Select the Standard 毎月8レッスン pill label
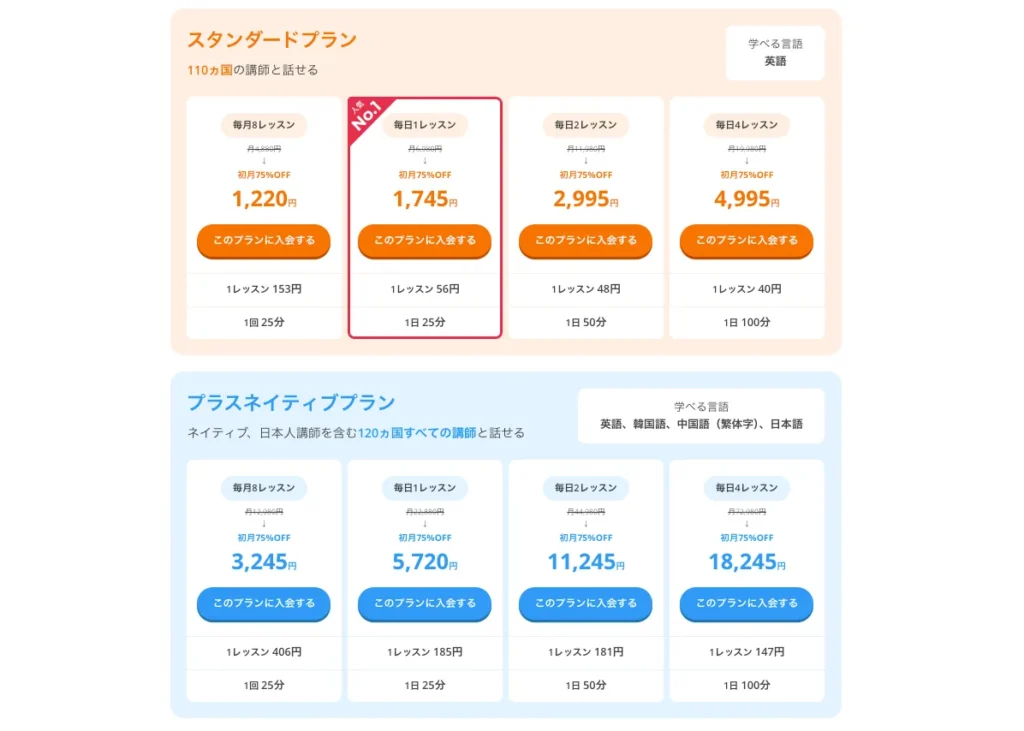Screen dimensions: 1024x731 [x=263, y=125]
